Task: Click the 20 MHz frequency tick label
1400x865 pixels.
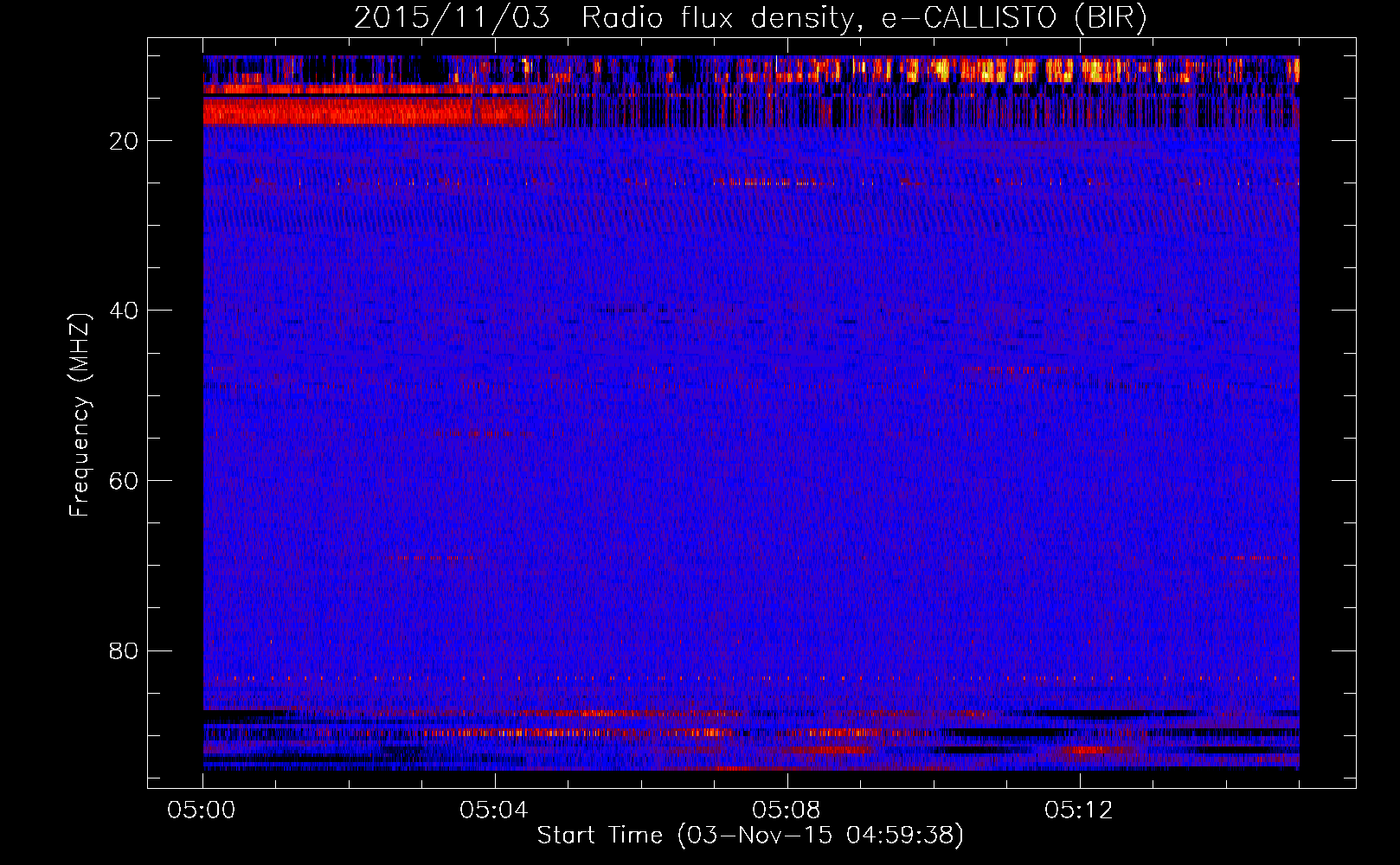Action: click(x=124, y=141)
